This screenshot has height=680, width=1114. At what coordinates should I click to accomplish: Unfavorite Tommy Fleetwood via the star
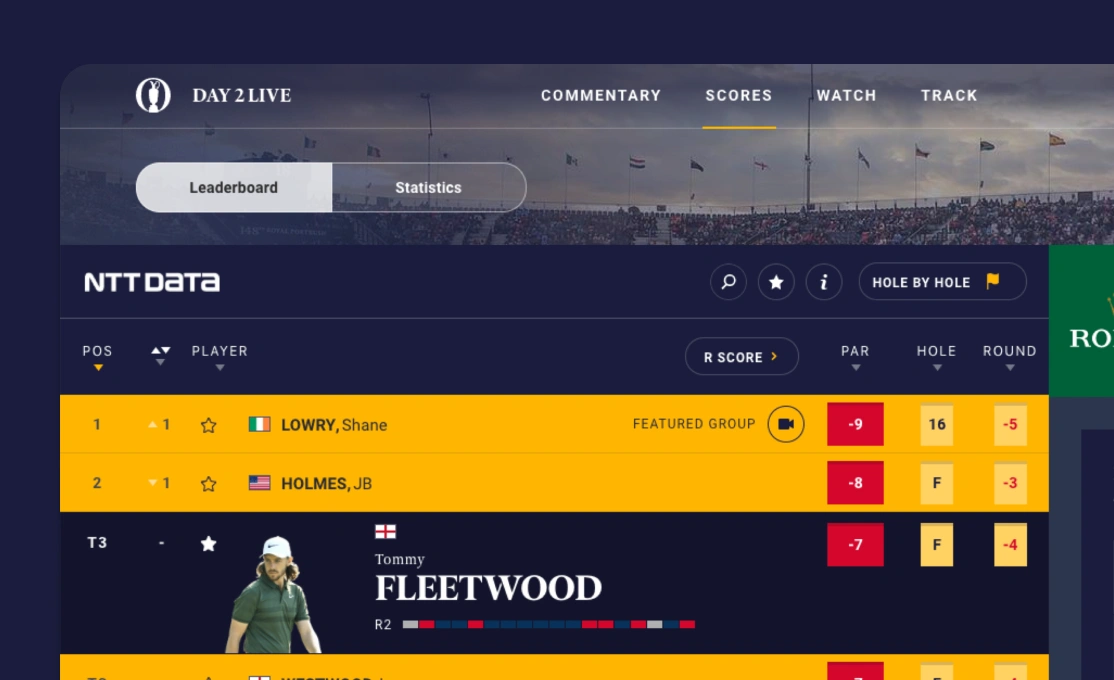pyautogui.click(x=208, y=544)
